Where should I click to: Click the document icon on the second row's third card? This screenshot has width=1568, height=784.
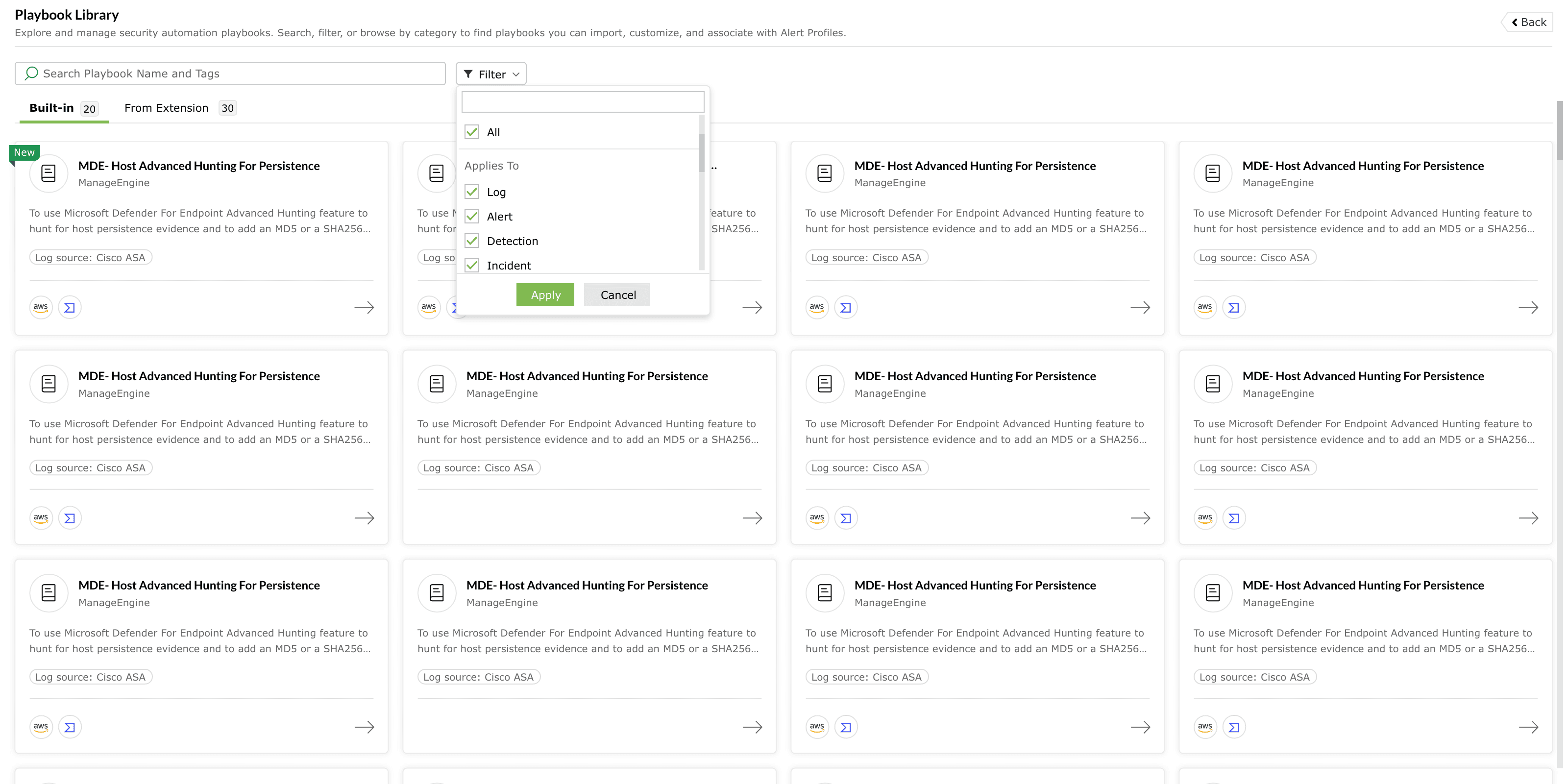[825, 384]
